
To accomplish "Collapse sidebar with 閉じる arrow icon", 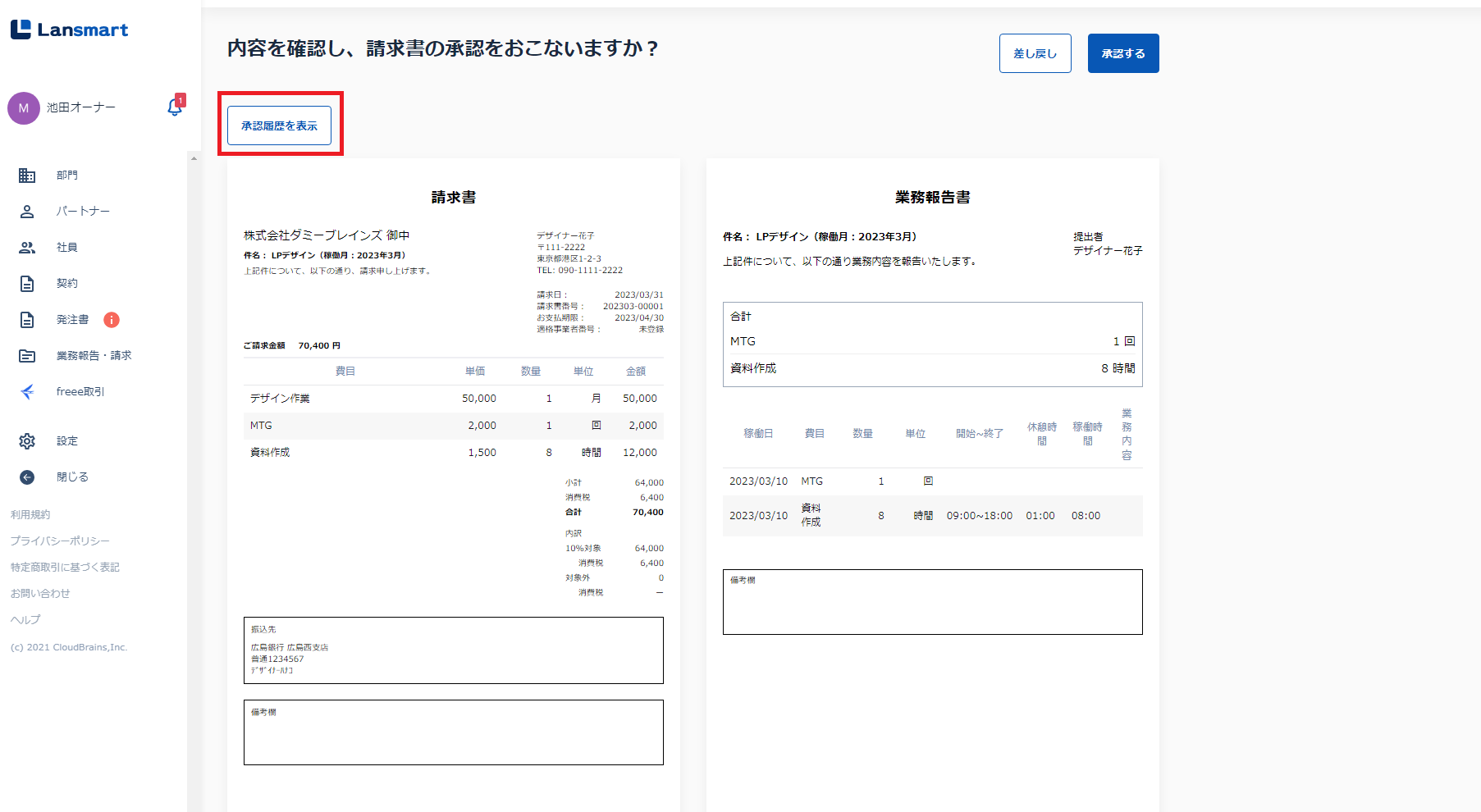I will (x=27, y=477).
